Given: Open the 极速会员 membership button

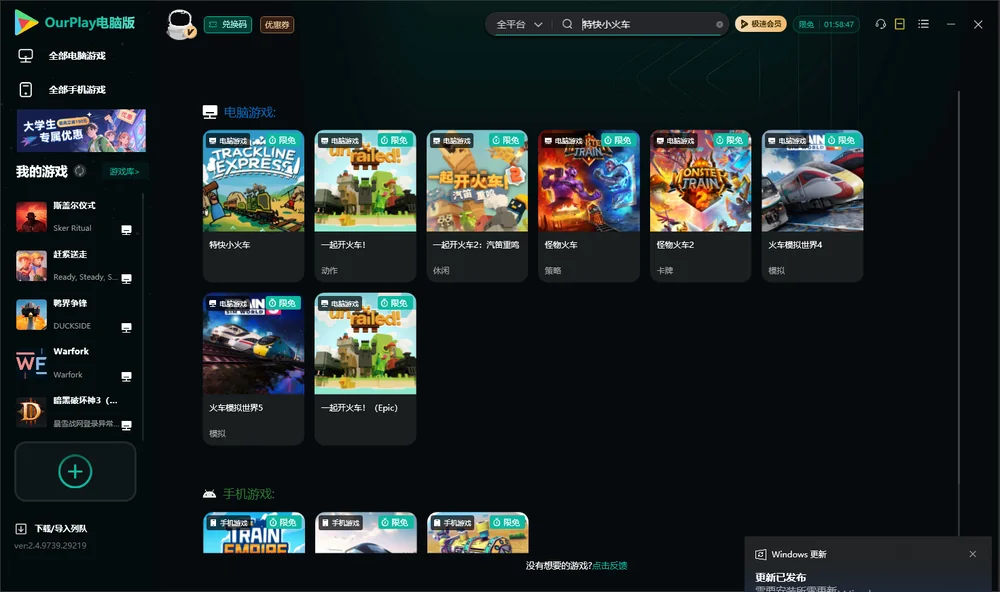Looking at the screenshot, I should click(760, 24).
